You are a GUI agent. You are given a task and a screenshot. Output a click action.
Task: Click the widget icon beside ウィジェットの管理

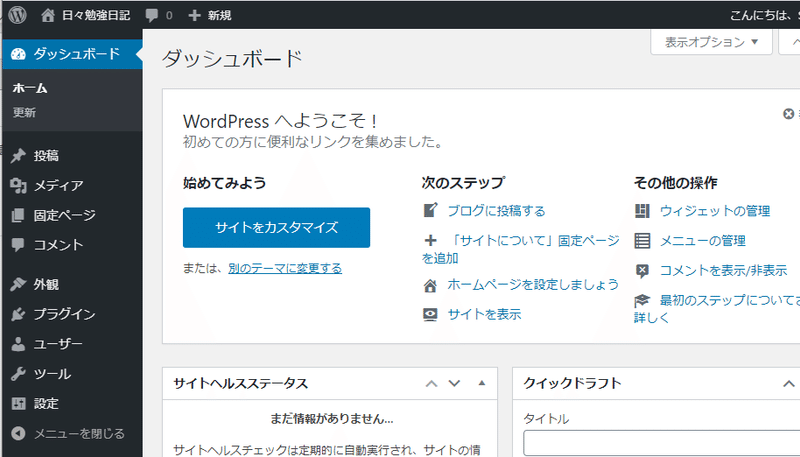point(642,211)
